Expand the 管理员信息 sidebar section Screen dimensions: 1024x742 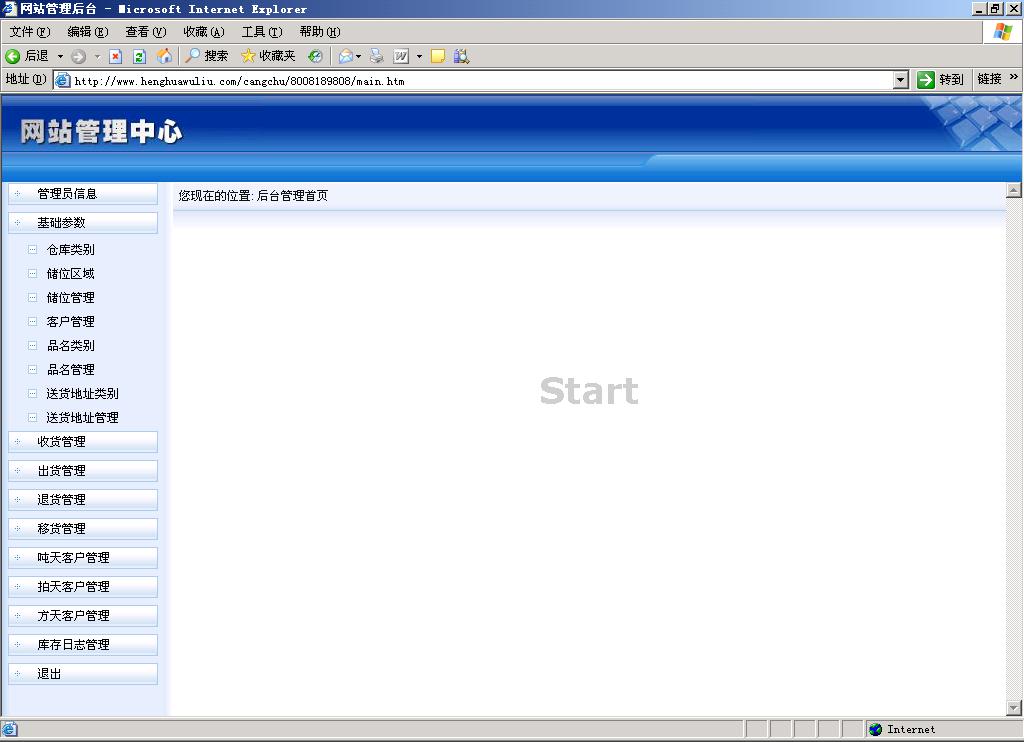pyautogui.click(x=83, y=194)
